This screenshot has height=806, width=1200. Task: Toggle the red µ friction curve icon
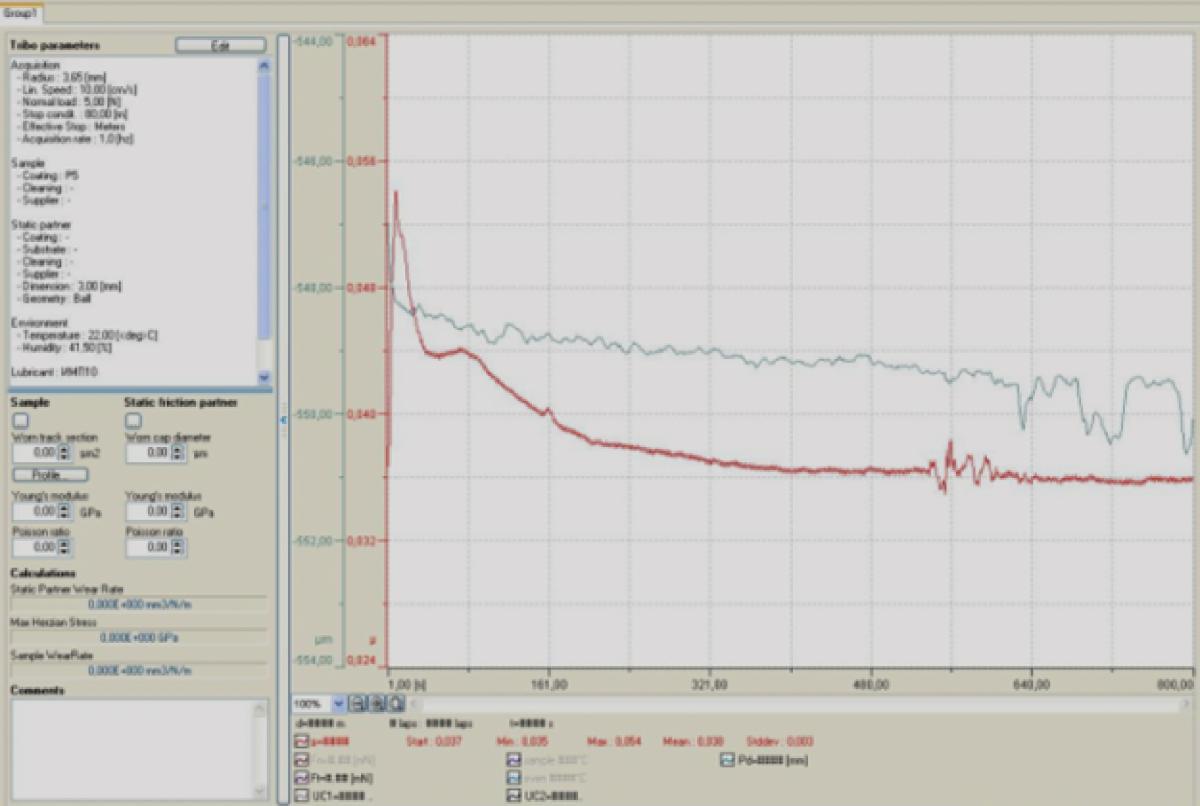tap(302, 742)
